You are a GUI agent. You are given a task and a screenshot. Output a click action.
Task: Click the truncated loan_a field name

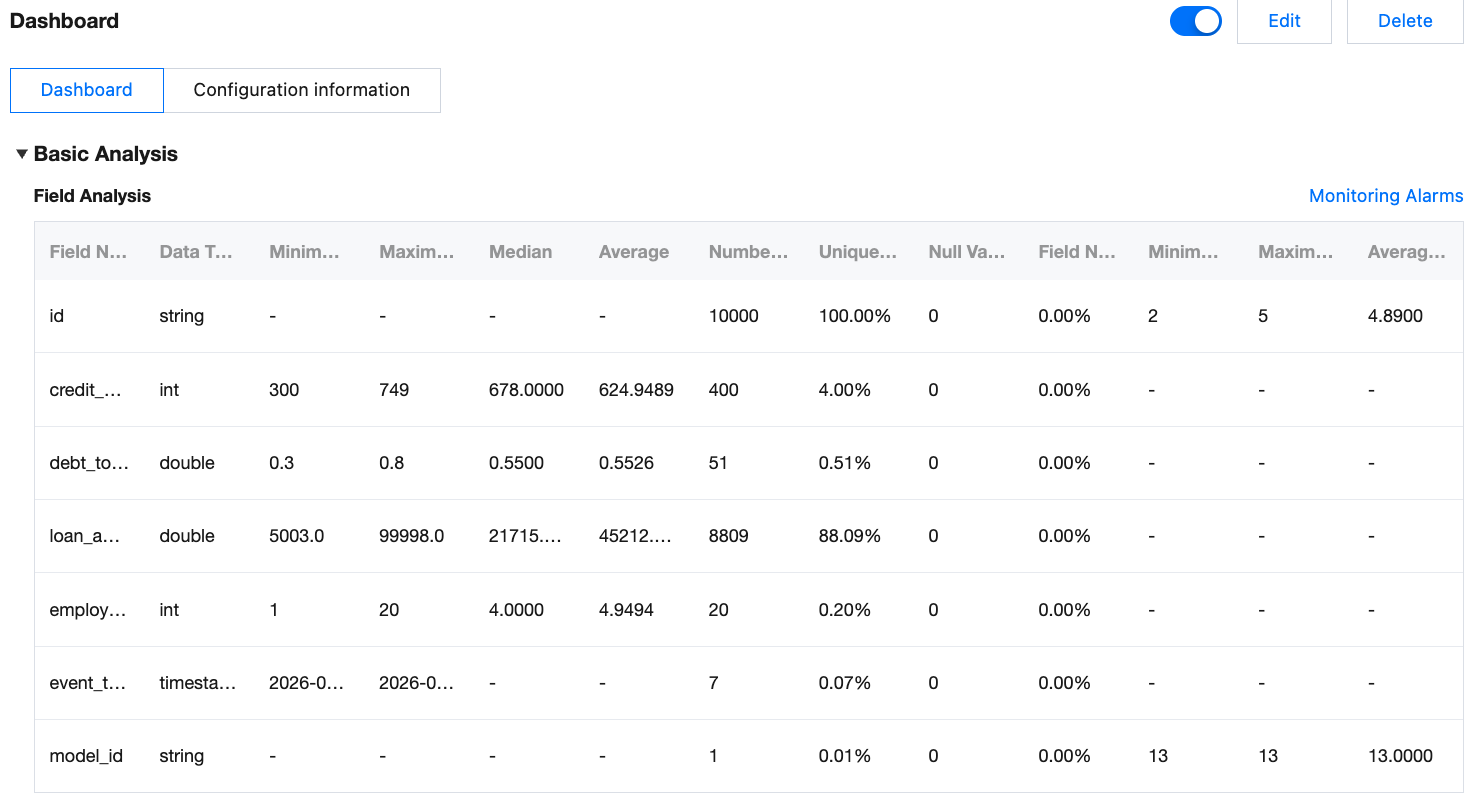(85, 536)
